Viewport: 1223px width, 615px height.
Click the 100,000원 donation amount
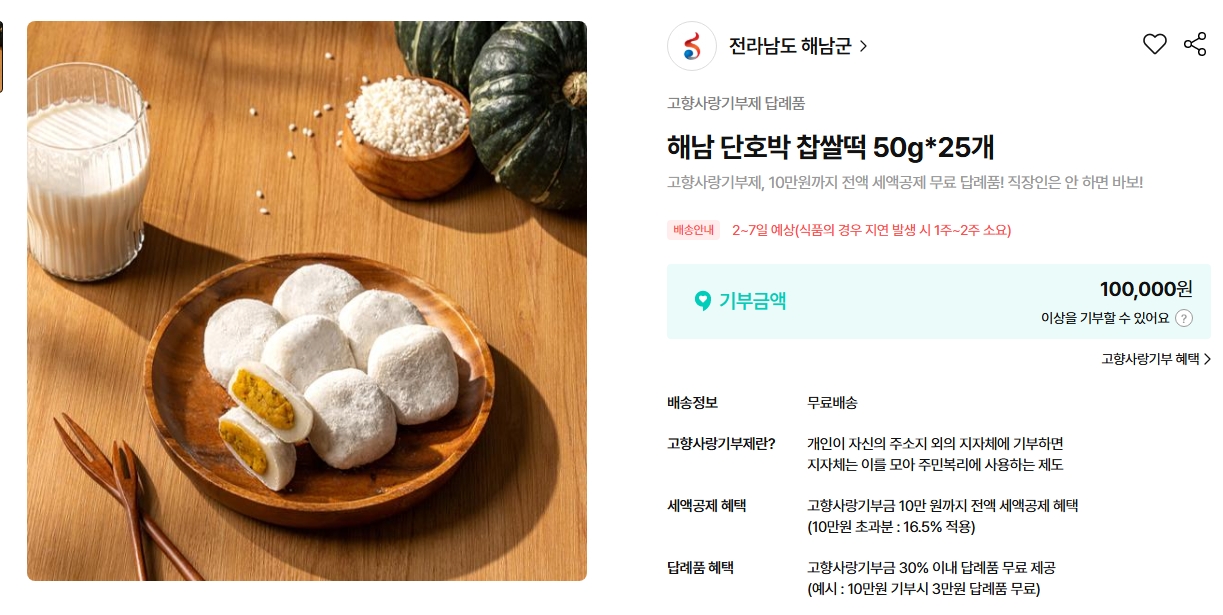tap(1146, 289)
